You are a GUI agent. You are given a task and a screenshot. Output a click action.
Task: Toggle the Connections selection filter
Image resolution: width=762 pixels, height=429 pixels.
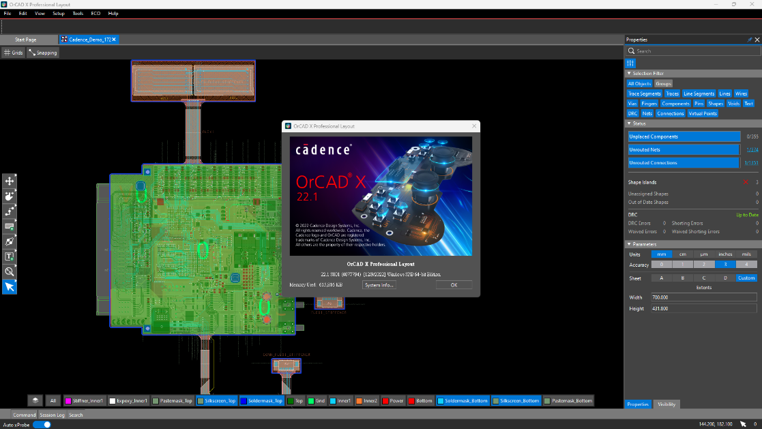670,114
